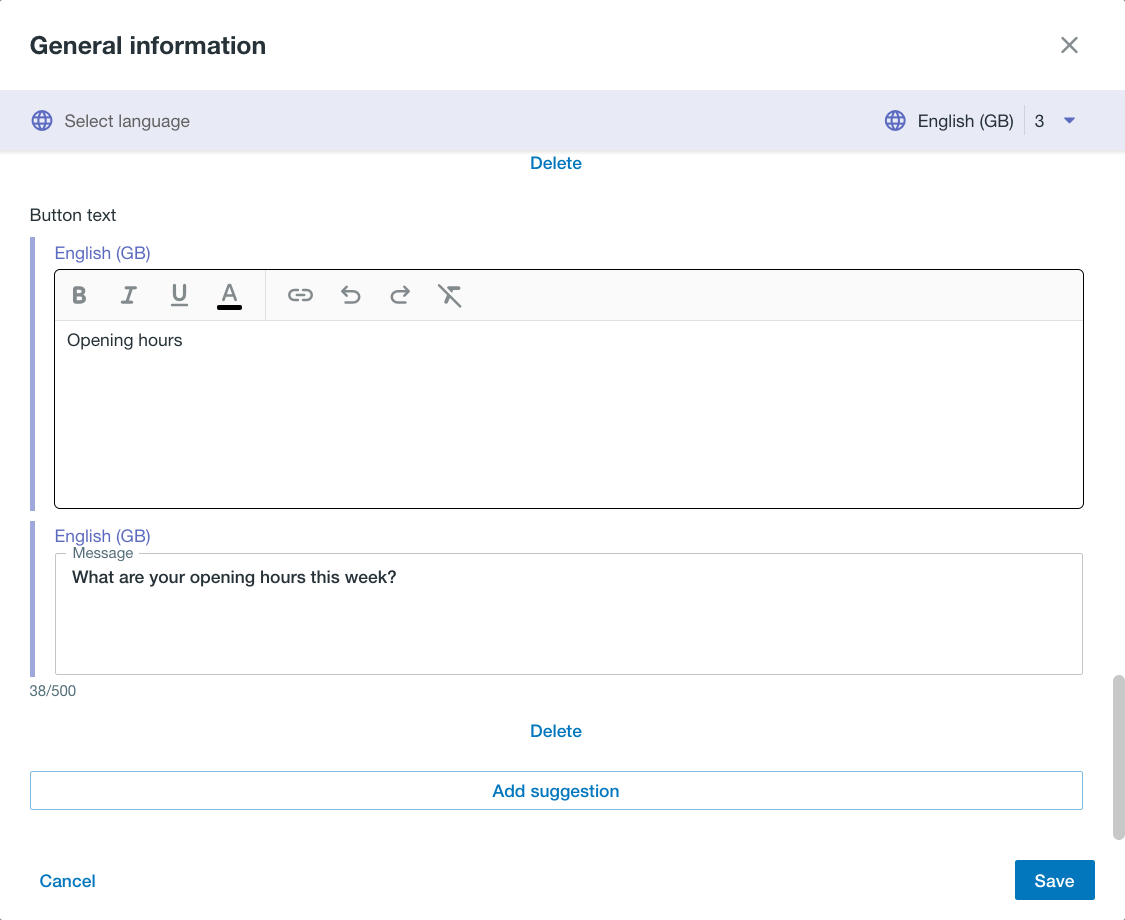The width and height of the screenshot is (1125, 920).
Task: Click the English (GB) label above the toolbar
Action: [x=103, y=253]
